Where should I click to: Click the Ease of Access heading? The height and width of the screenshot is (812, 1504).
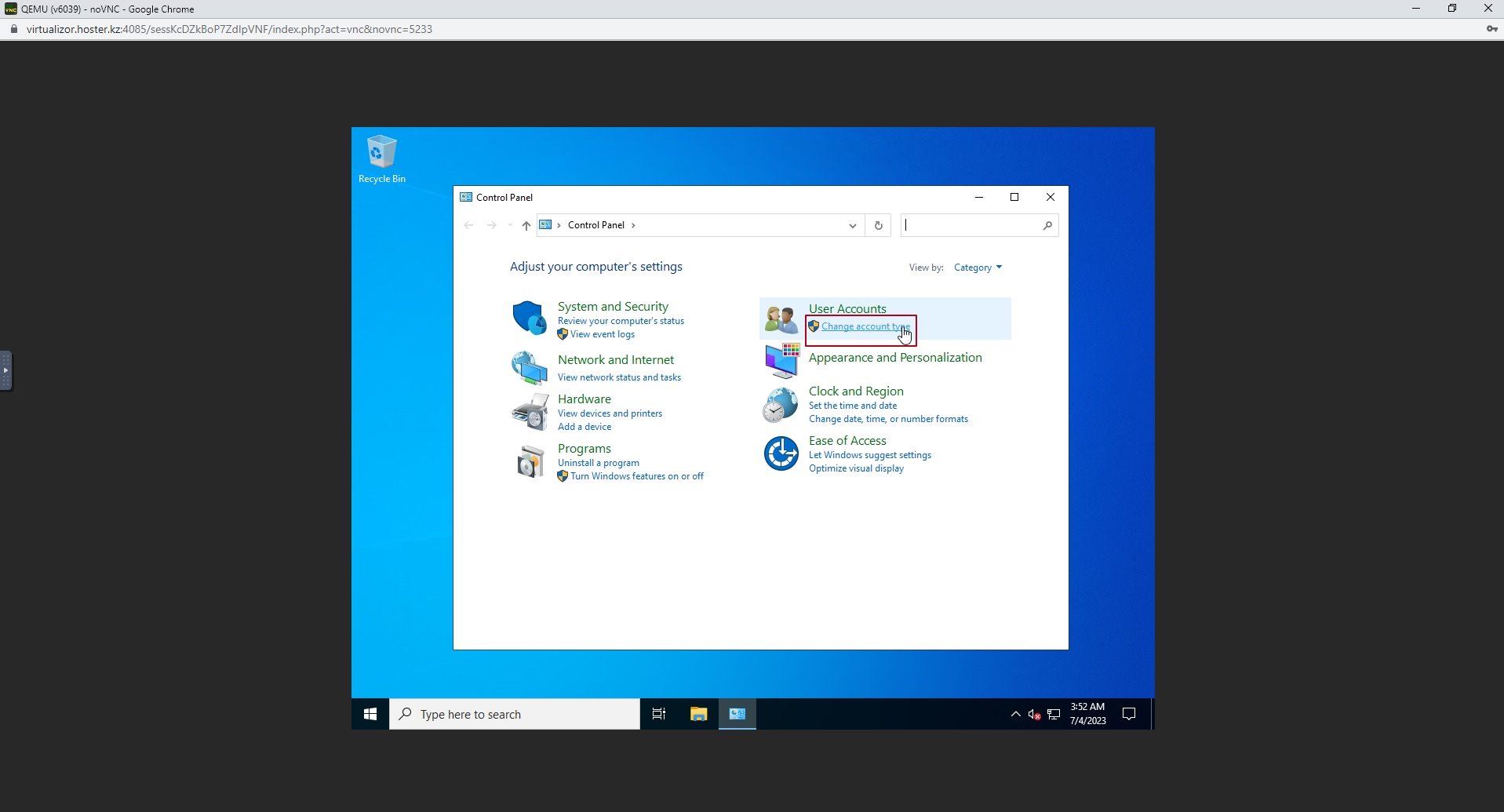847,441
